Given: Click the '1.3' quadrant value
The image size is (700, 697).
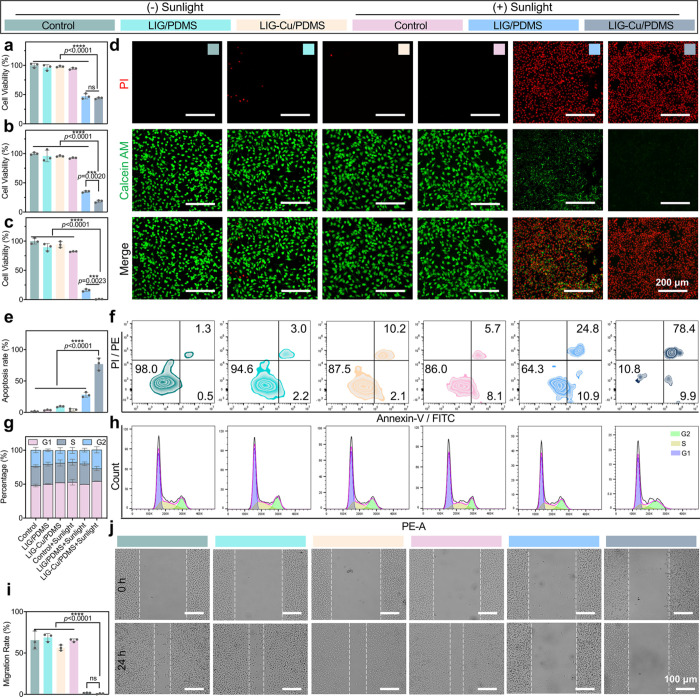Looking at the screenshot, I should click(203, 329).
